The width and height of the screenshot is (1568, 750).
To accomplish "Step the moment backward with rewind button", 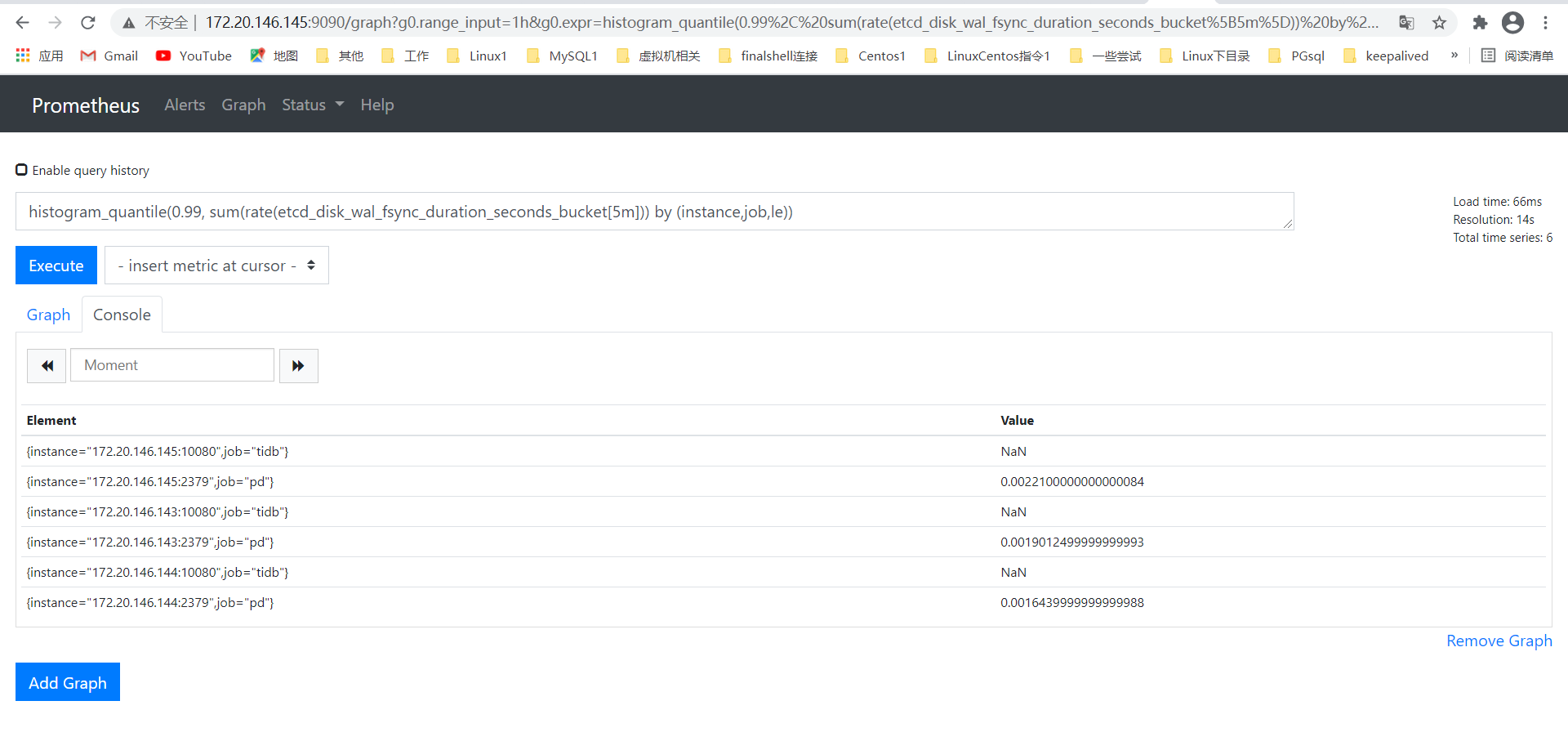I will tap(47, 365).
